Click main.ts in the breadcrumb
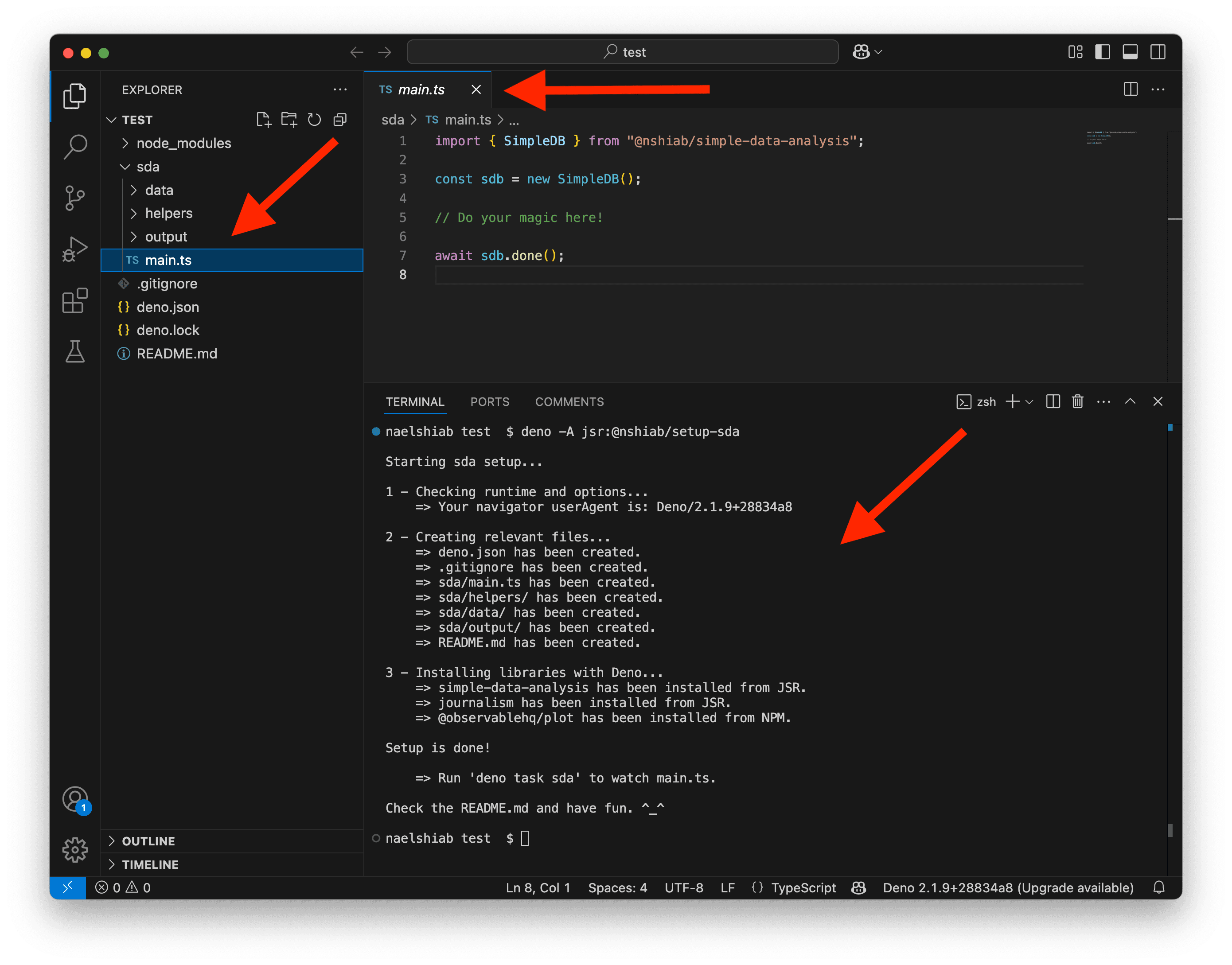The height and width of the screenshot is (965, 1232). pos(468,120)
